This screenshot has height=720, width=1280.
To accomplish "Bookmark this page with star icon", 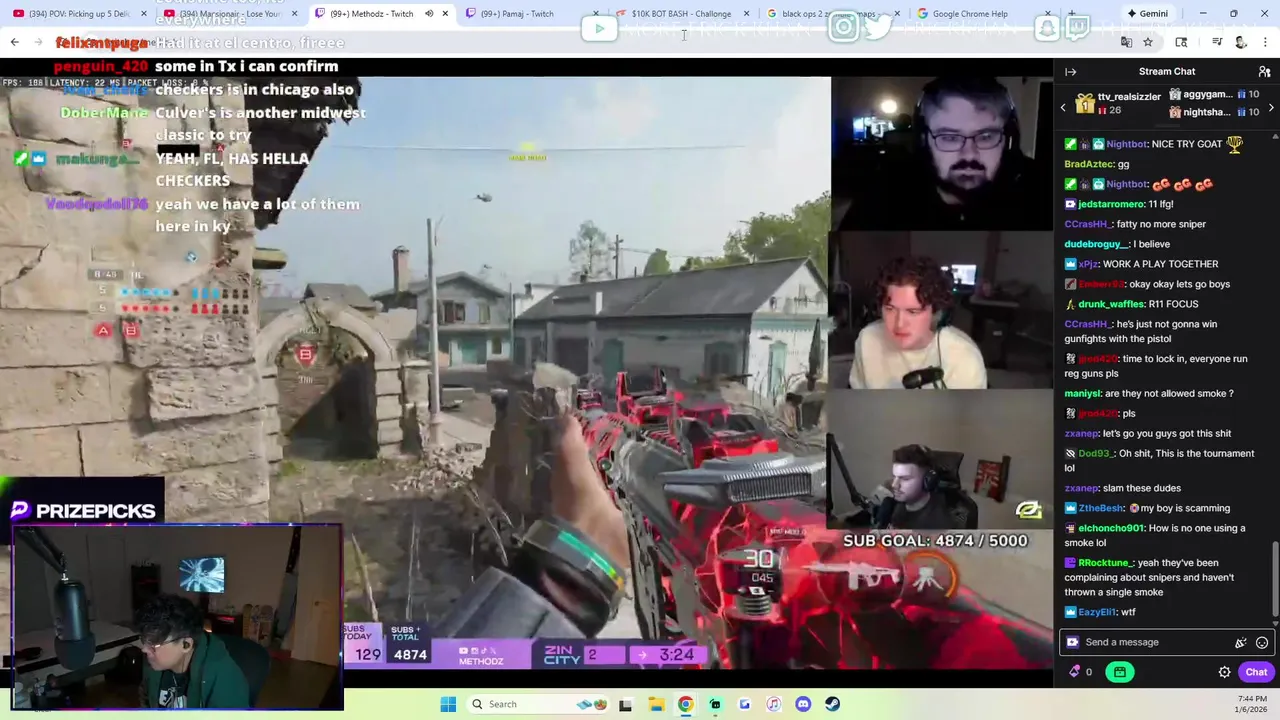I will pos(1148,42).
